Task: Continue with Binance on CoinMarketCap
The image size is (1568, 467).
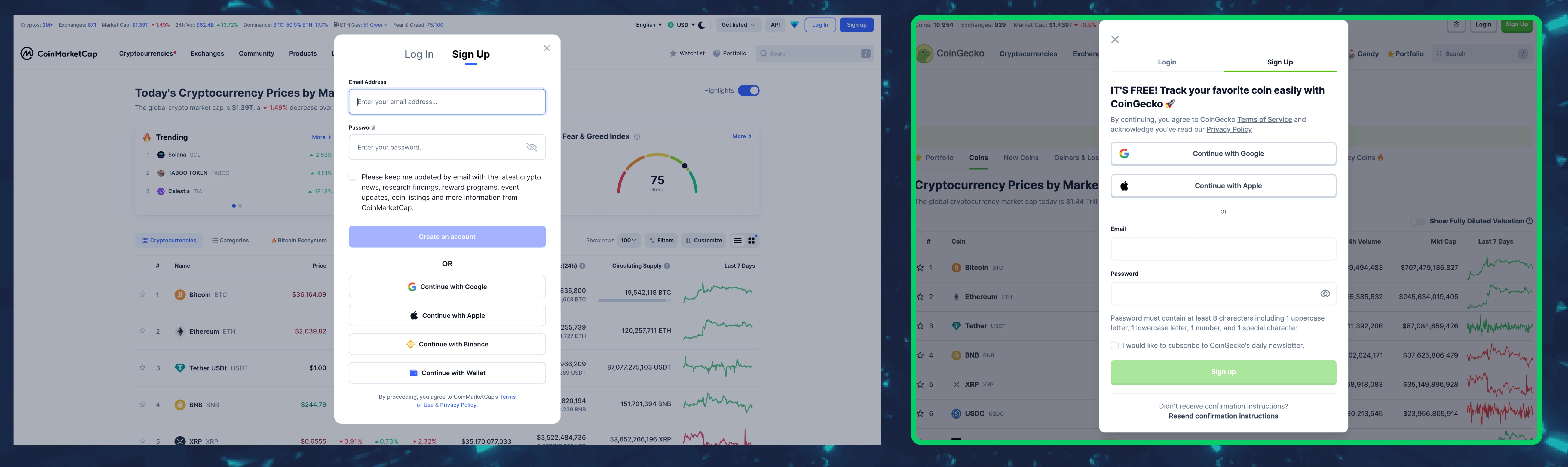Action: coord(447,344)
